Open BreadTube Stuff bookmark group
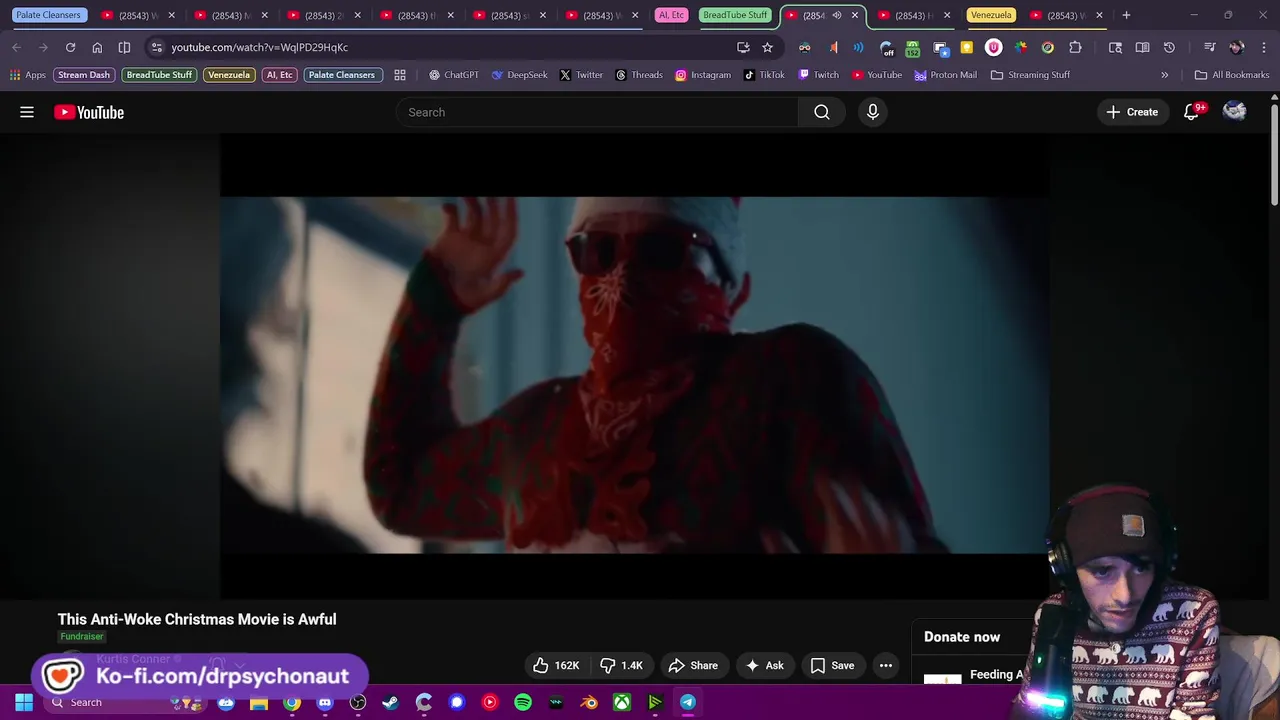 pos(159,75)
